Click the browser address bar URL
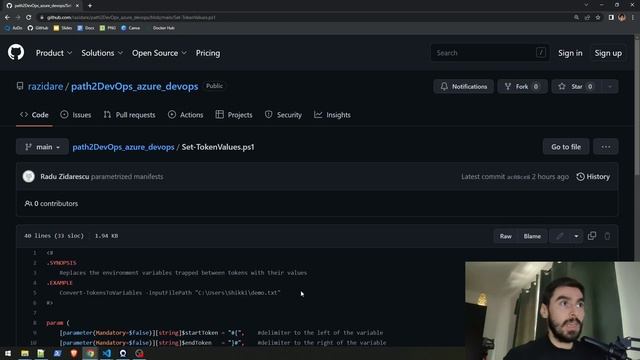This screenshot has width=640, height=360. click(x=131, y=18)
